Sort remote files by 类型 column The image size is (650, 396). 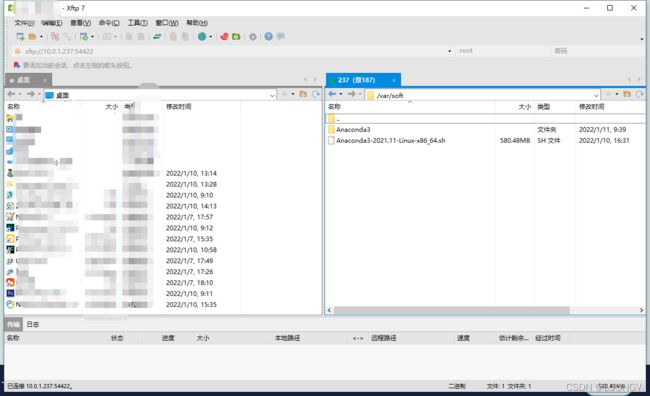543,107
